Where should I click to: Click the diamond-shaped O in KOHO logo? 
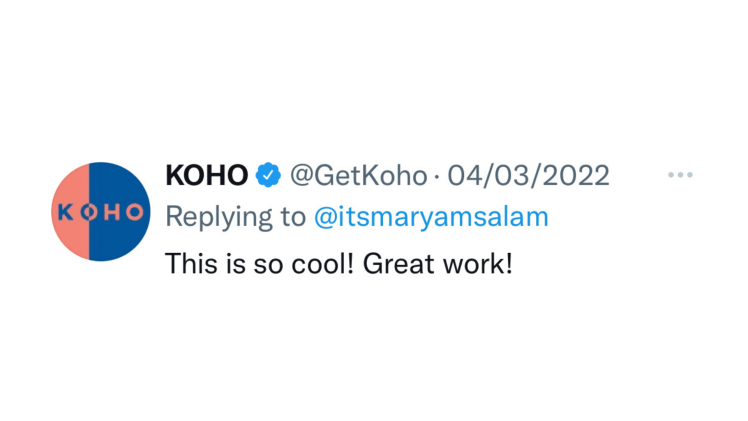click(89, 212)
